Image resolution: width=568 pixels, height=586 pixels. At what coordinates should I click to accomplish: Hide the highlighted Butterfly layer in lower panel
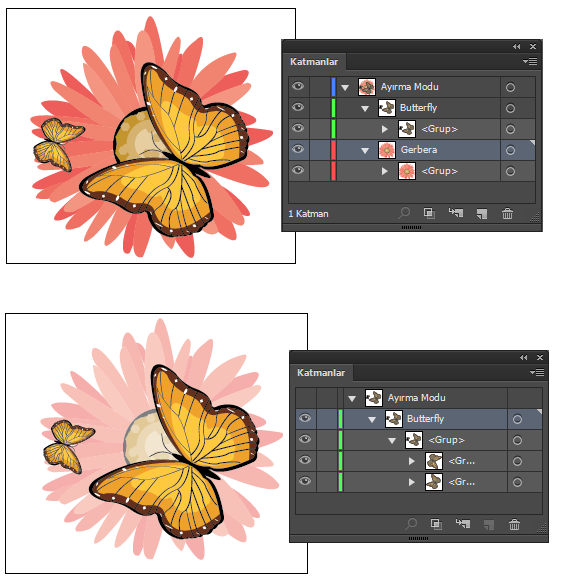(x=305, y=418)
